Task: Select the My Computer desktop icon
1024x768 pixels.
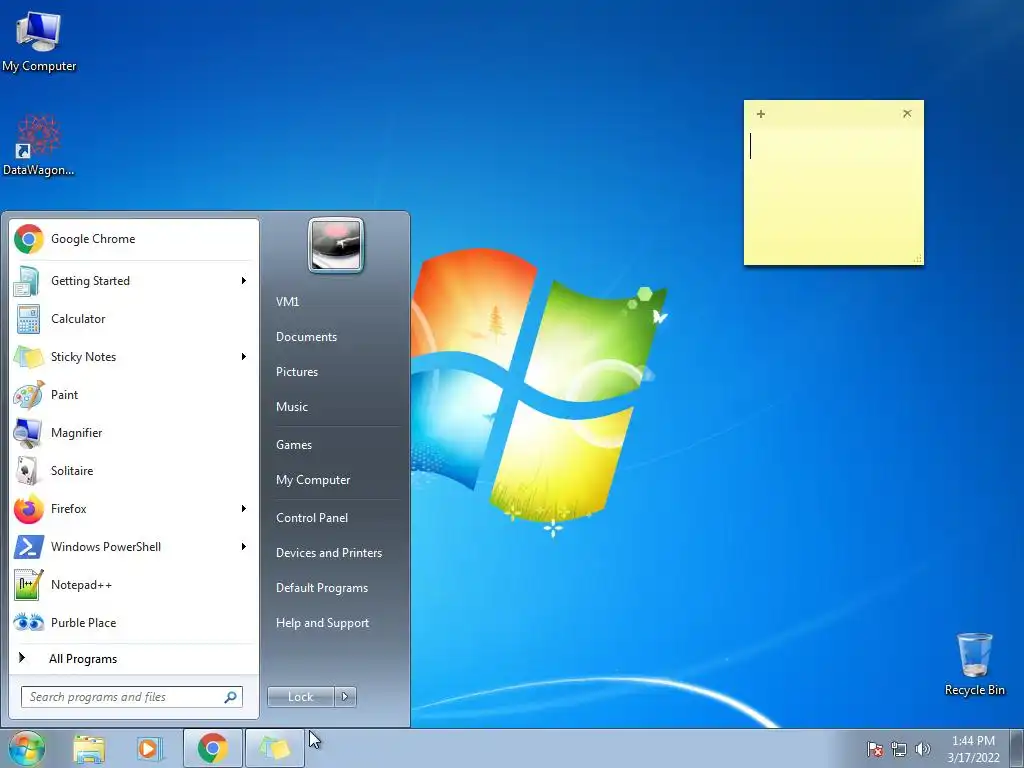Action: click(x=39, y=41)
